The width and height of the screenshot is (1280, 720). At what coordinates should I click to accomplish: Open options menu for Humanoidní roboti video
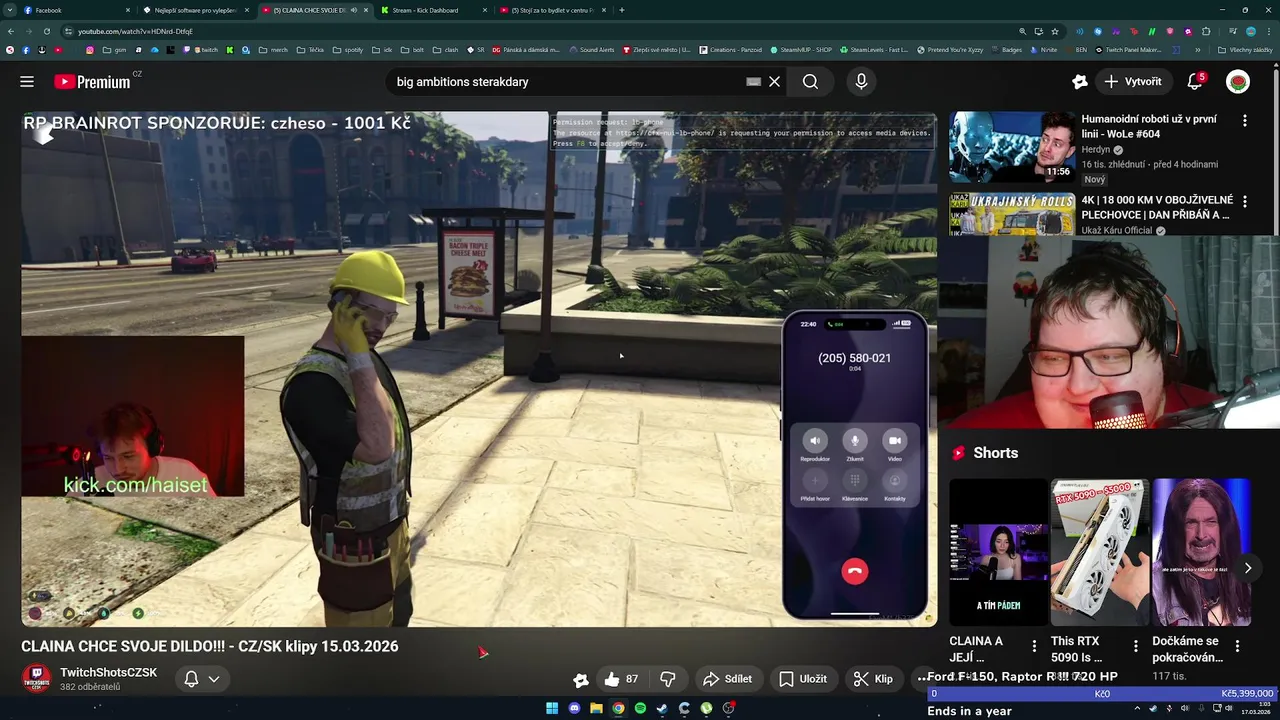1245,120
